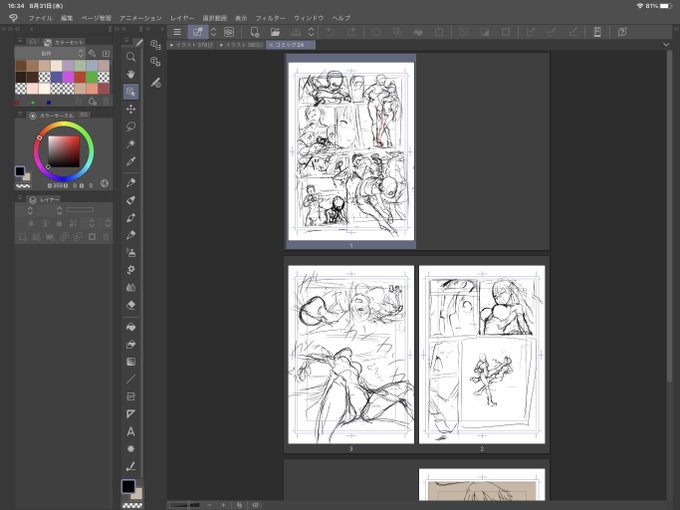Select transparent color strip in color circle panel
The width and height of the screenshot is (680, 510).
[23, 186]
